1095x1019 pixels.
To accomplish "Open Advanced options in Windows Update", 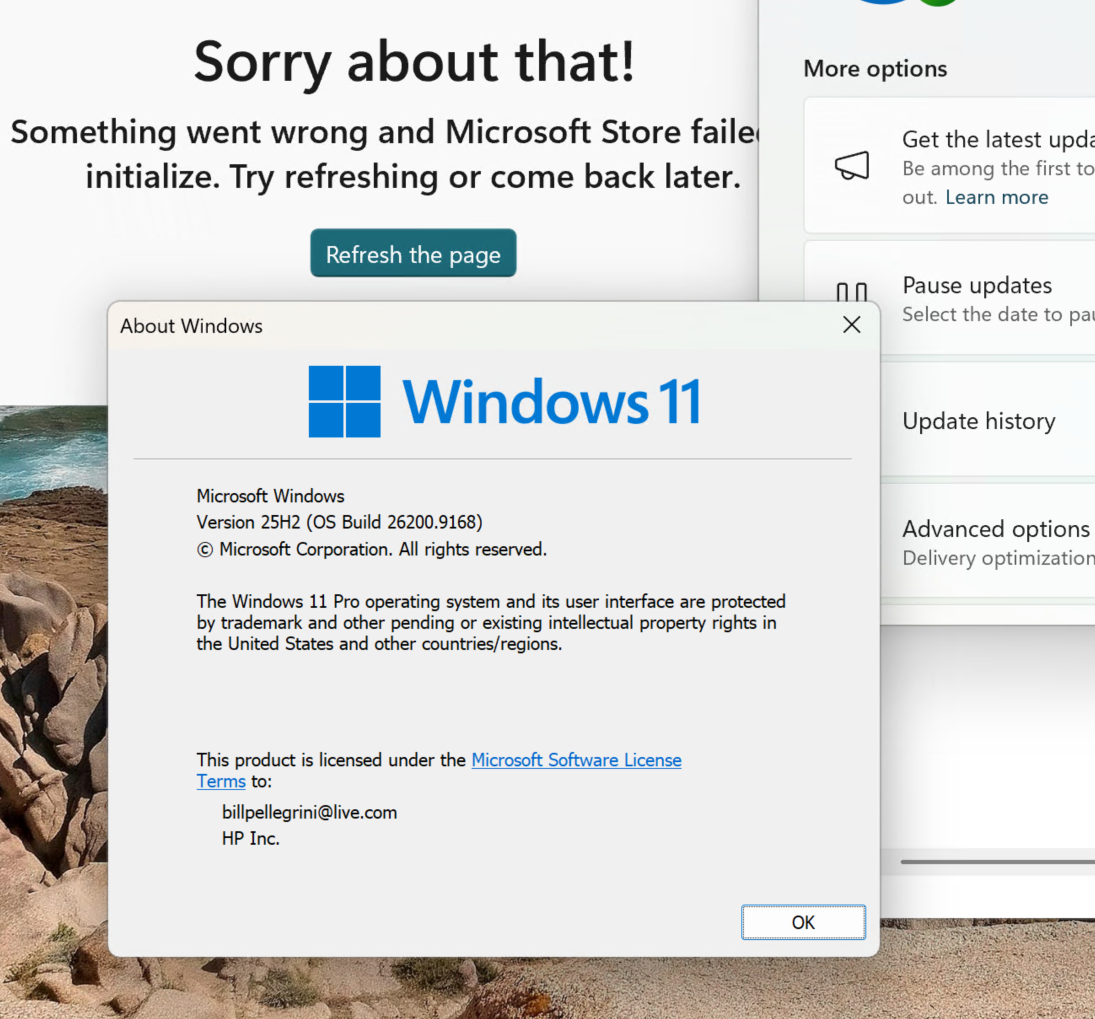I will [x=987, y=541].
